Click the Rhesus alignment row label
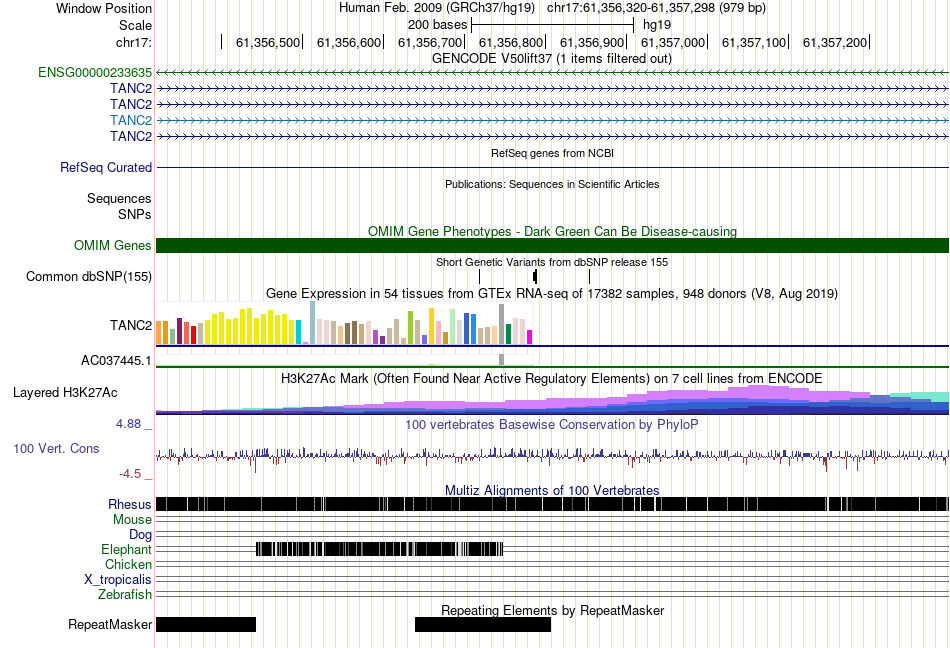Viewport: 950px width, 648px height. point(130,504)
